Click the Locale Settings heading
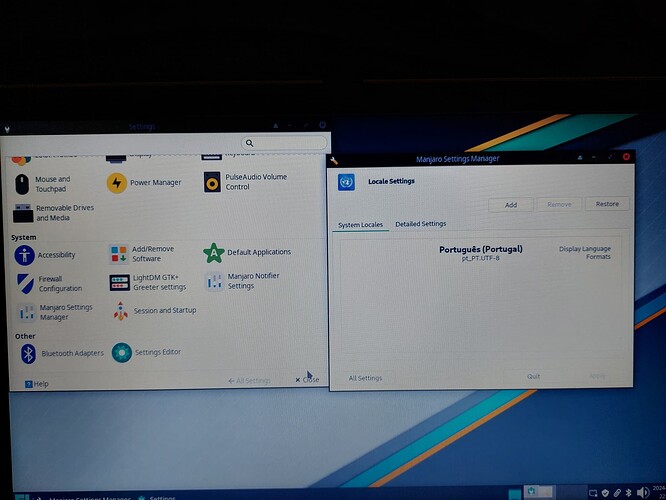This screenshot has width=666, height=500. click(x=391, y=181)
